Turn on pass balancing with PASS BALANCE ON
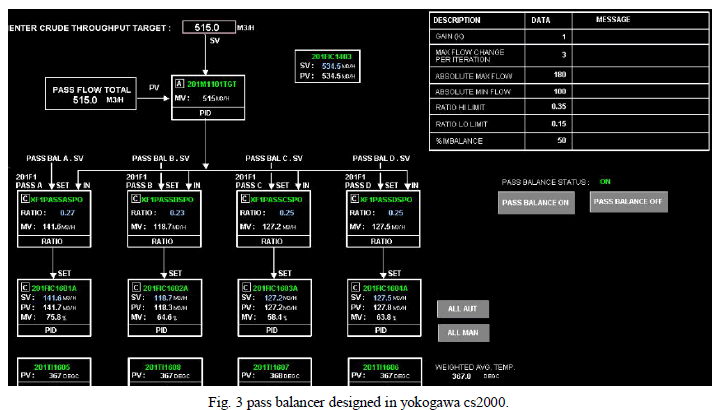 coord(538,201)
